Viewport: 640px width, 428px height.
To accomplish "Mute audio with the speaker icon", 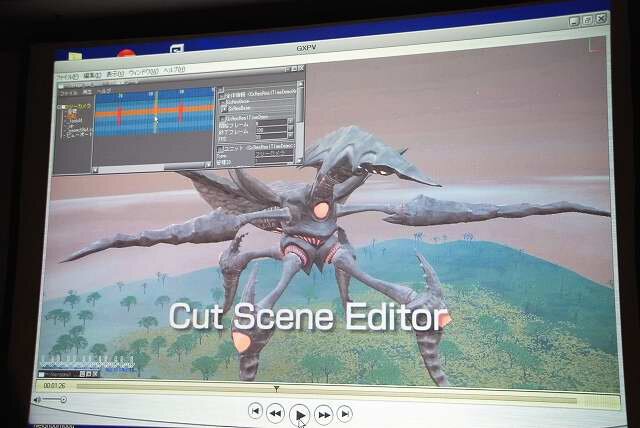I will pos(37,400).
